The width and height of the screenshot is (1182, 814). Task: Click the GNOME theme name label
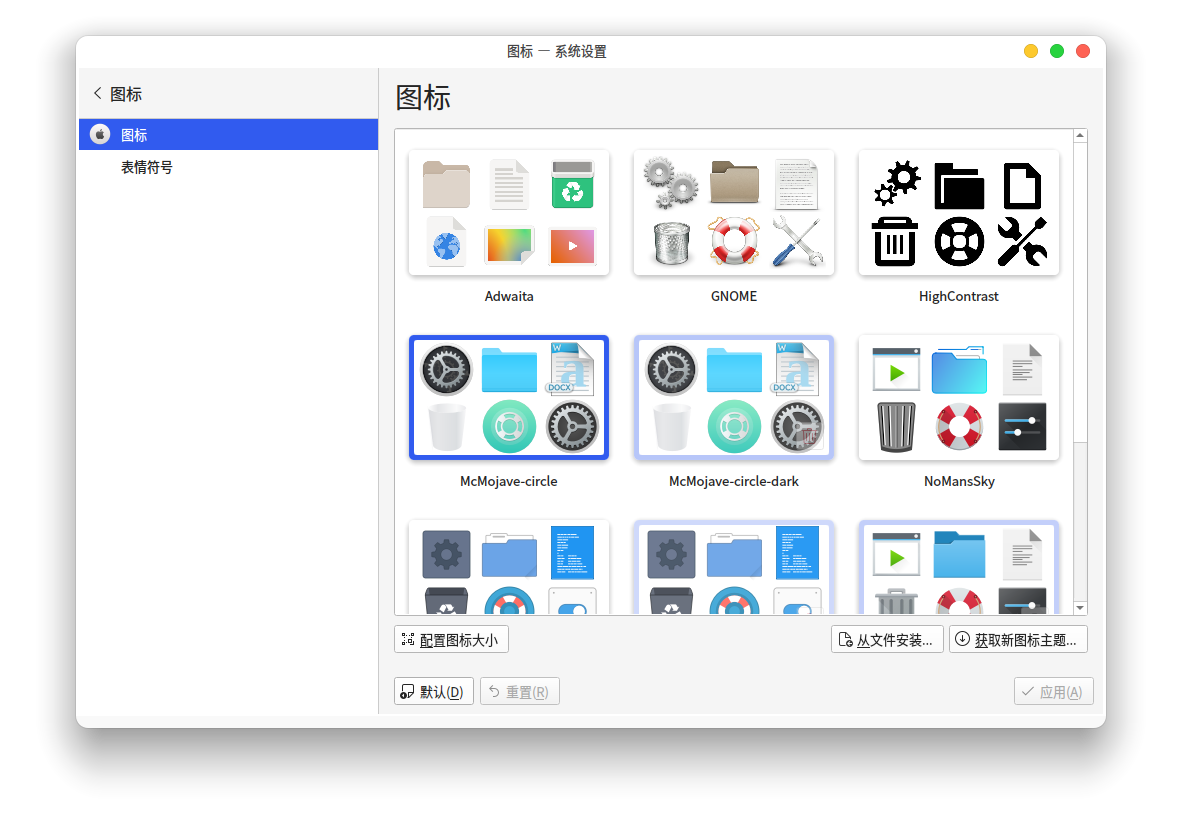click(x=733, y=296)
